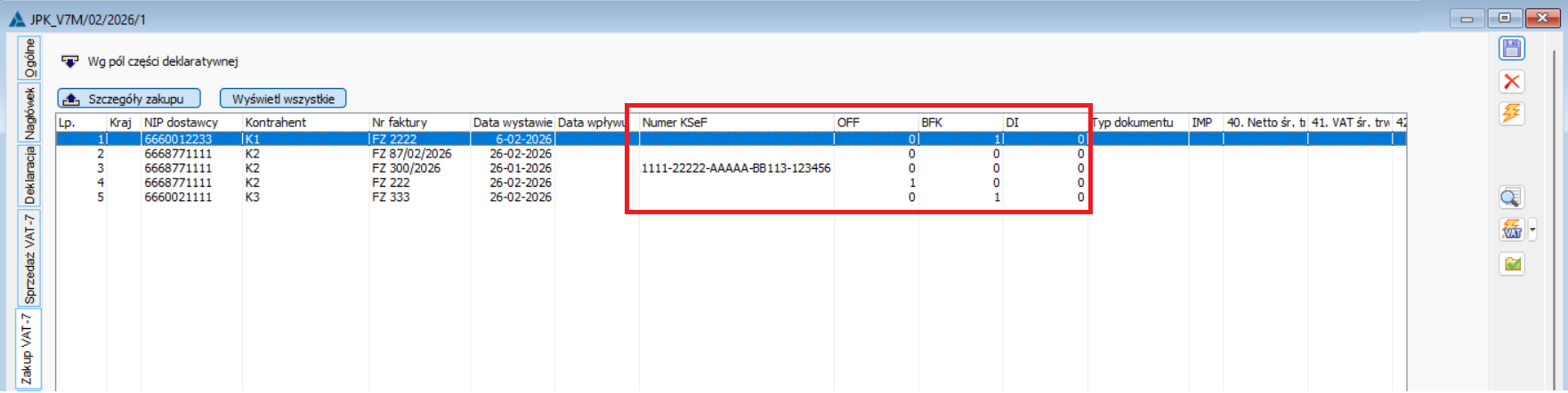The height and width of the screenshot is (393, 1568).
Task: Click date 26-01-2026 cell
Action: [x=520, y=168]
